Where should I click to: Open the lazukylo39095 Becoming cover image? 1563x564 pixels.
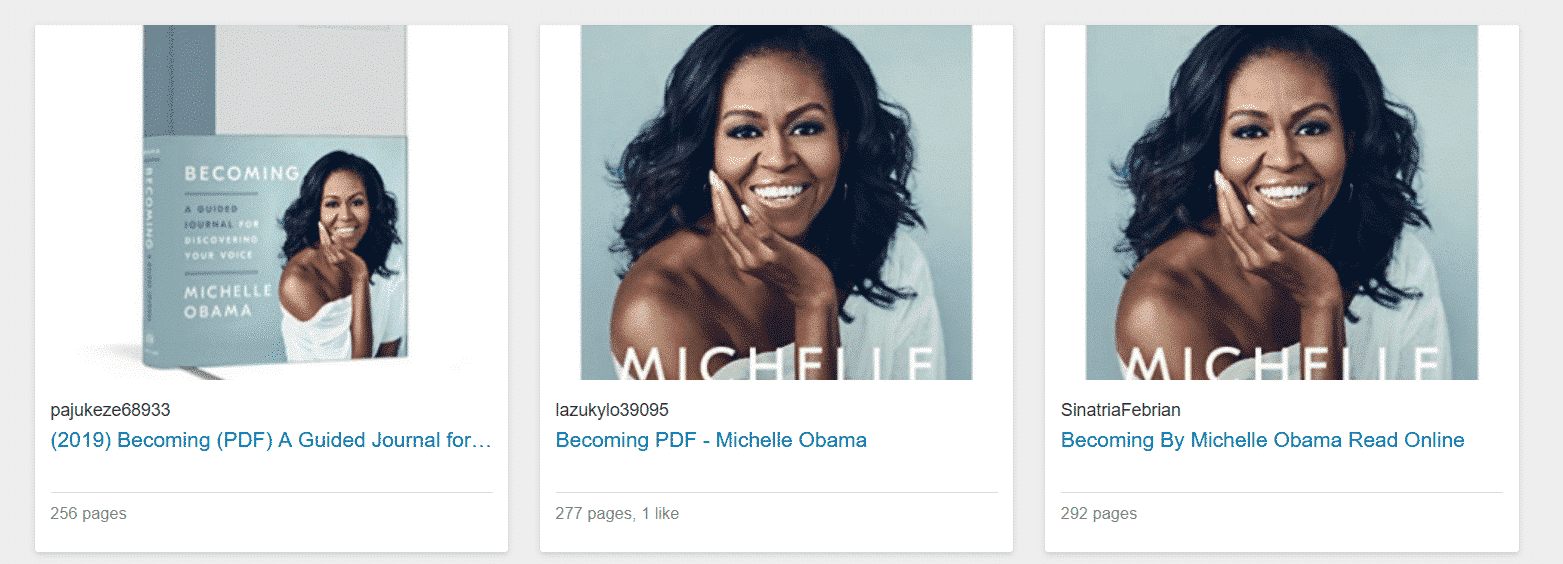[x=776, y=202]
